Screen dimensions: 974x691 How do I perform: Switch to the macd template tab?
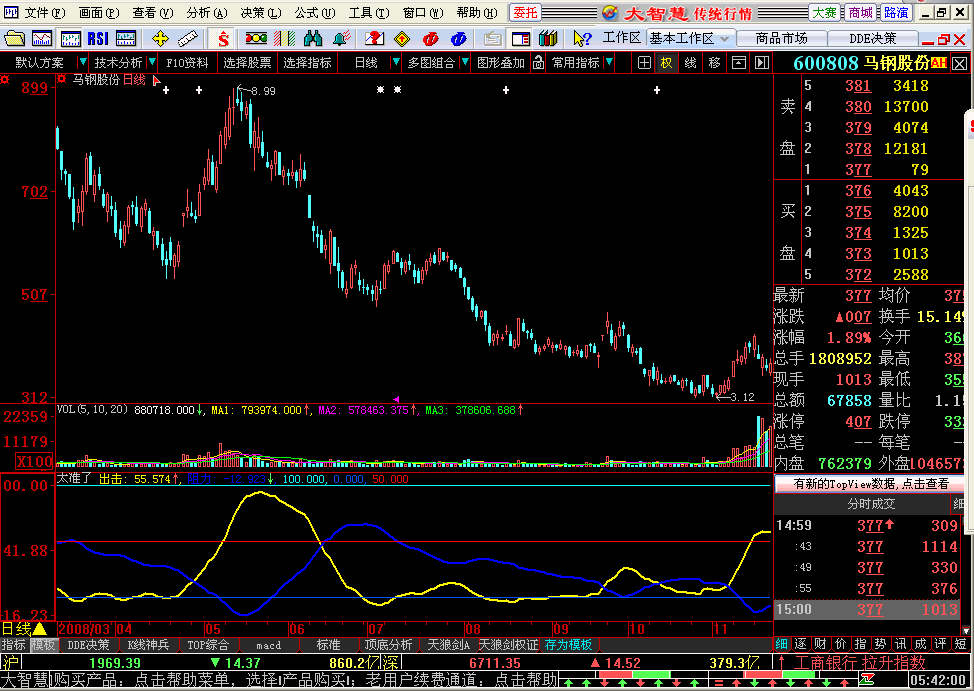click(268, 645)
